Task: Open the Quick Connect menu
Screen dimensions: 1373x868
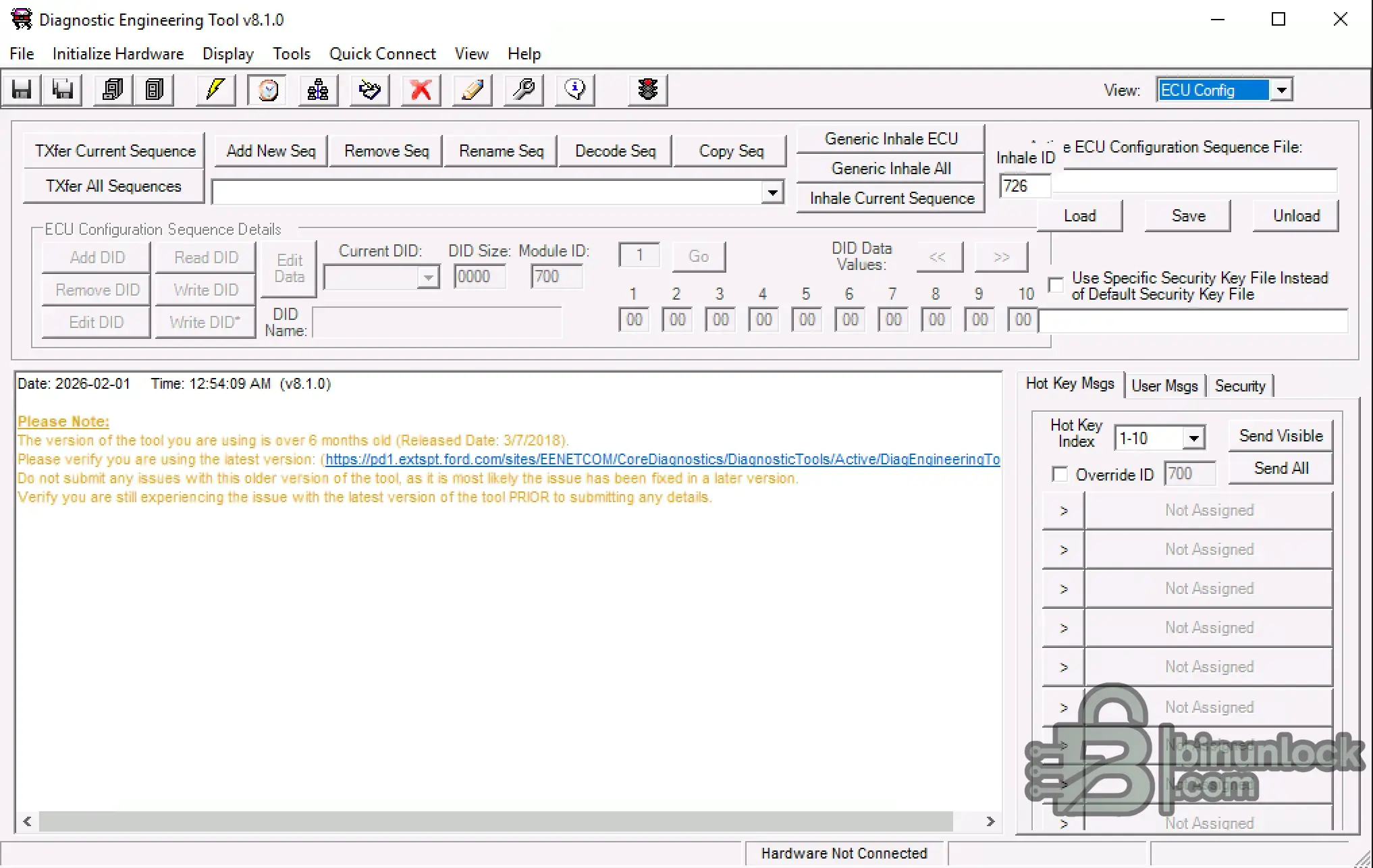Action: coord(382,54)
